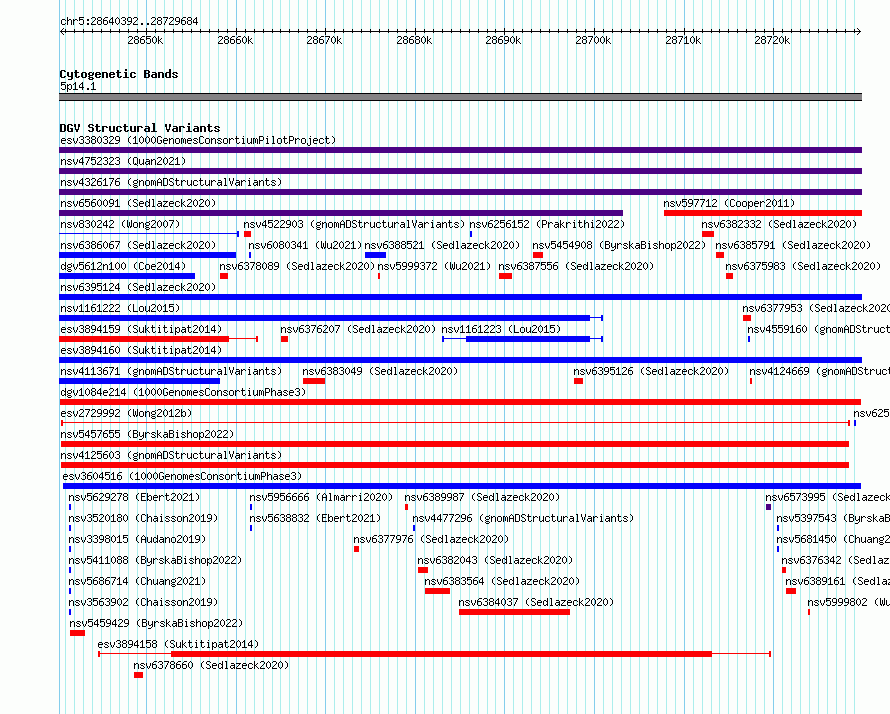The width and height of the screenshot is (890, 714).
Task: Click nsv6375983 (Sedlazeck2020) label
Action: coord(803,266)
